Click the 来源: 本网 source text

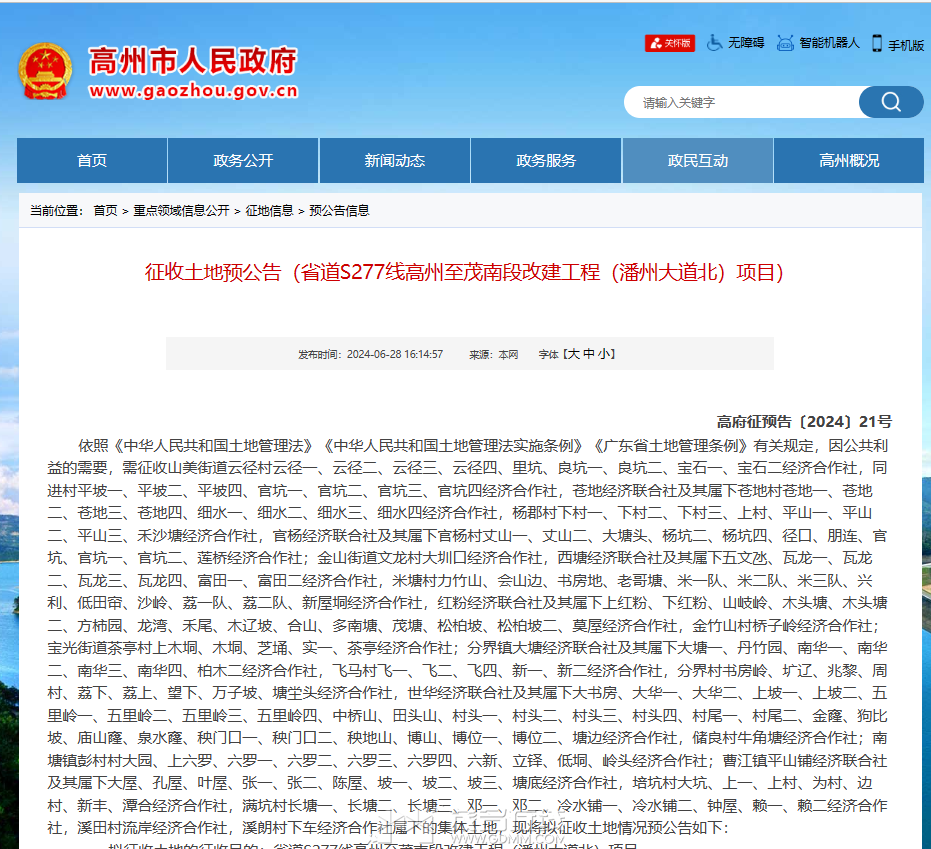tap(493, 354)
